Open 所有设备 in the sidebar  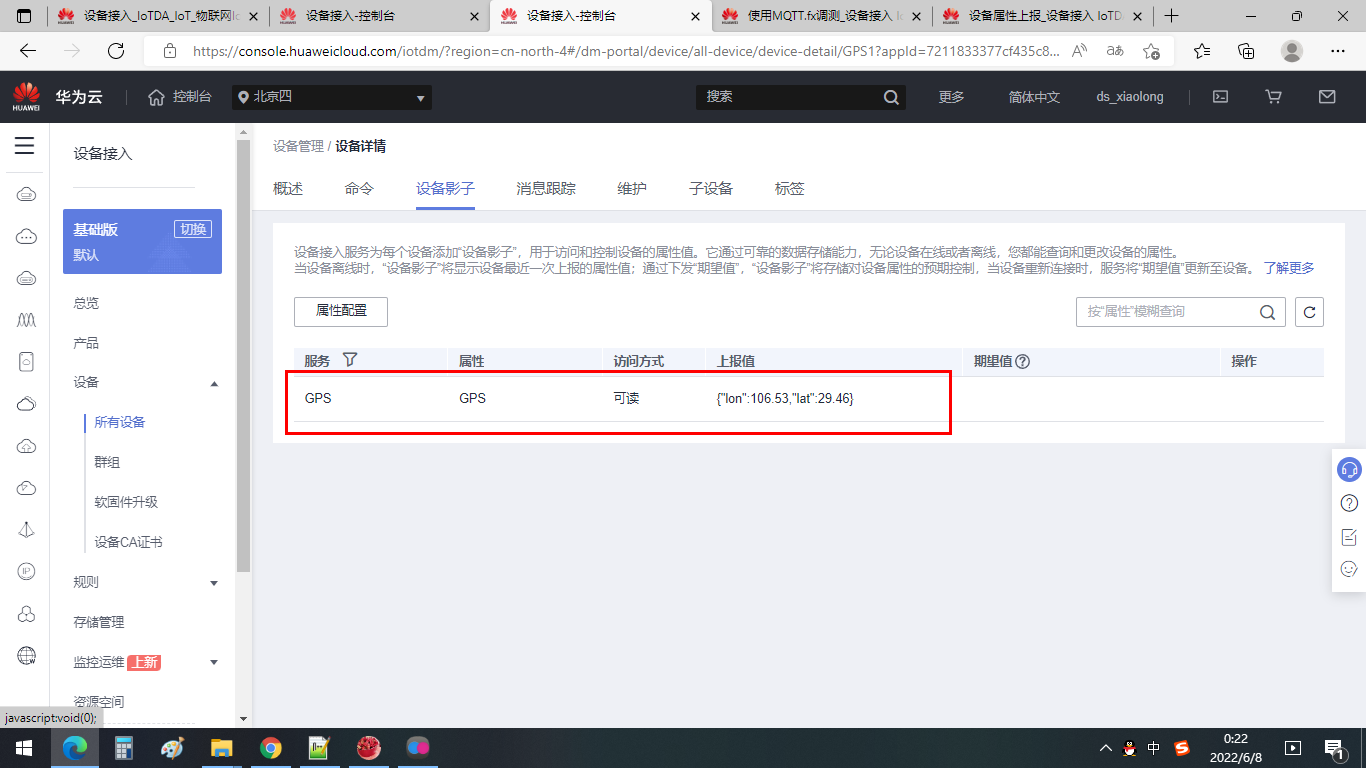(x=120, y=422)
